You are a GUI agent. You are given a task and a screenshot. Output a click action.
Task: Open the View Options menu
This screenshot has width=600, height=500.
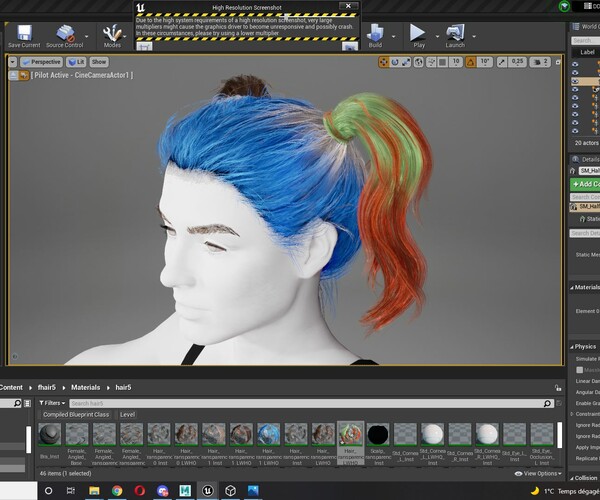(x=538, y=474)
